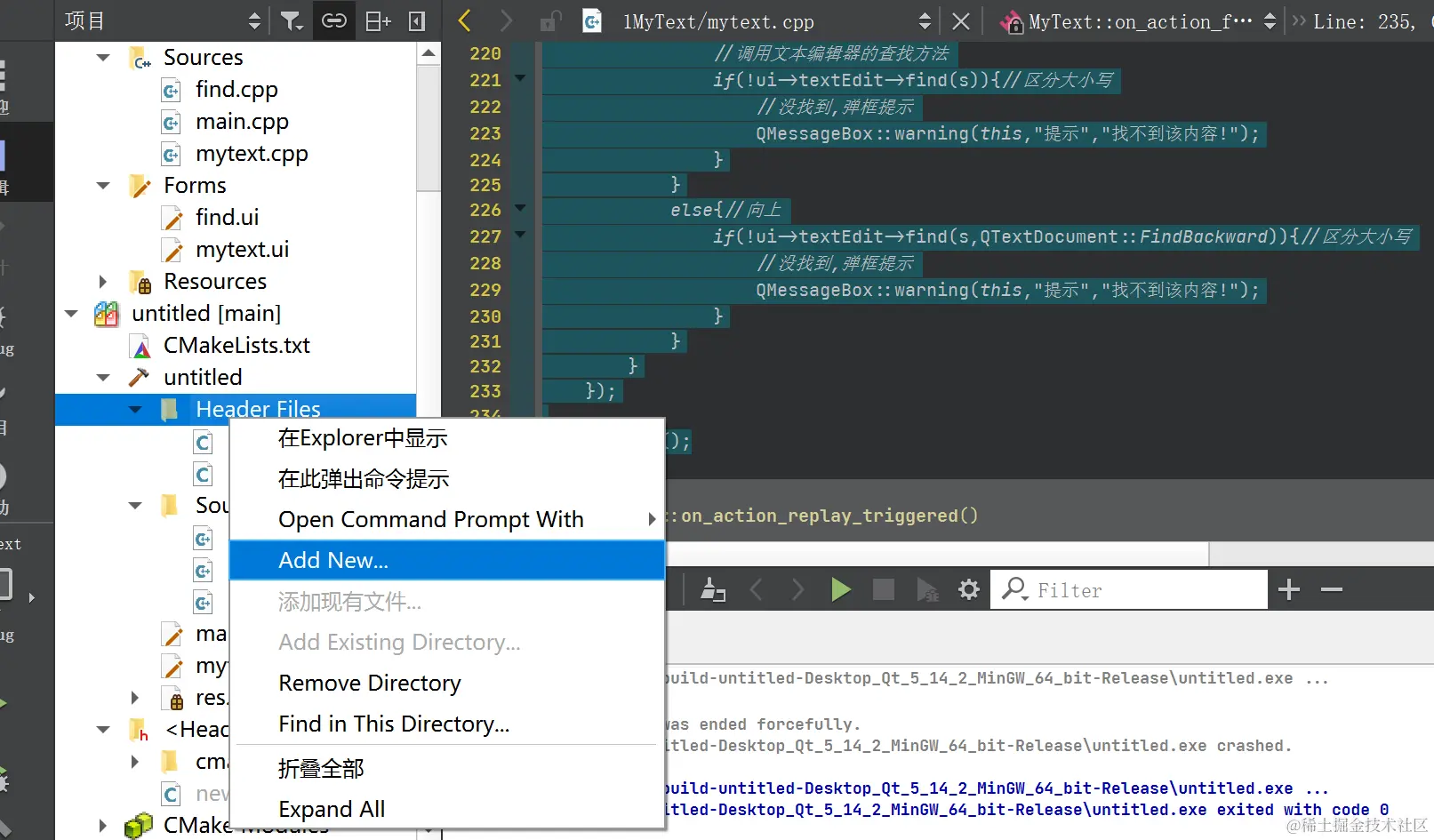Open the project tree filter options
The height and width of the screenshot is (840, 1434).
[x=292, y=20]
